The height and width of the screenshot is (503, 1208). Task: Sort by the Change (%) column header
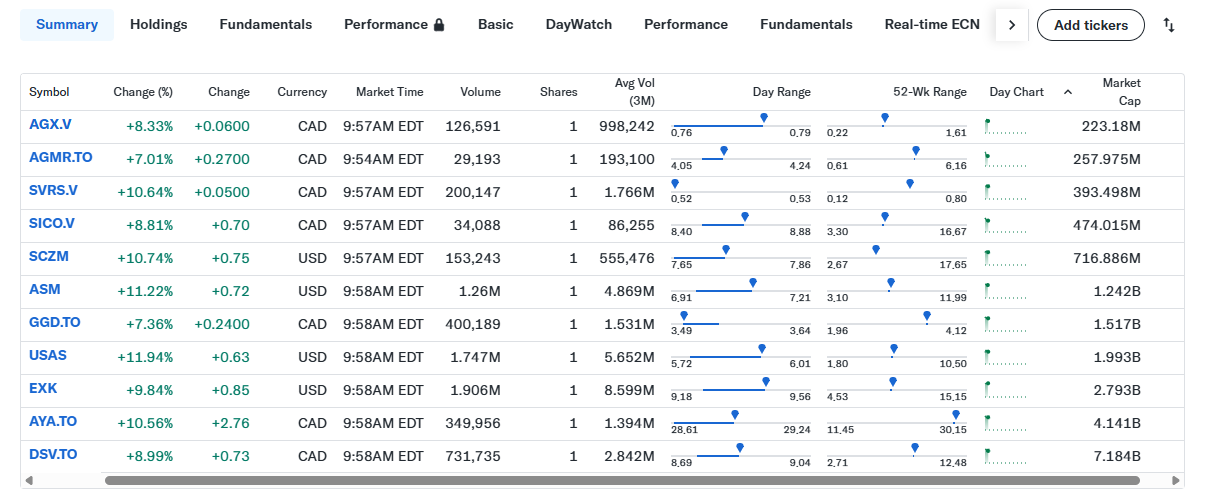[x=143, y=92]
